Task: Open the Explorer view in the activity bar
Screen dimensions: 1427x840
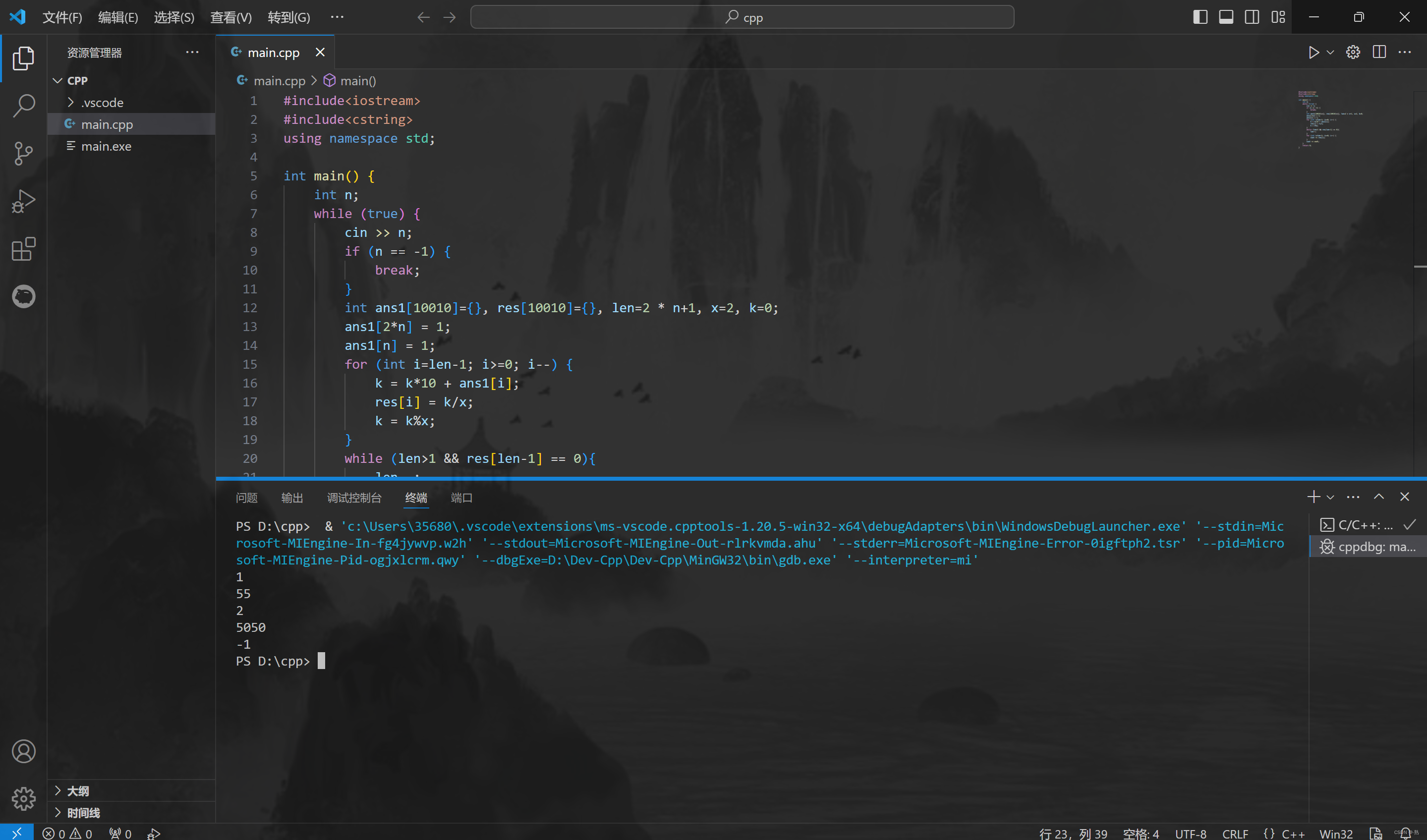Action: pyautogui.click(x=23, y=58)
